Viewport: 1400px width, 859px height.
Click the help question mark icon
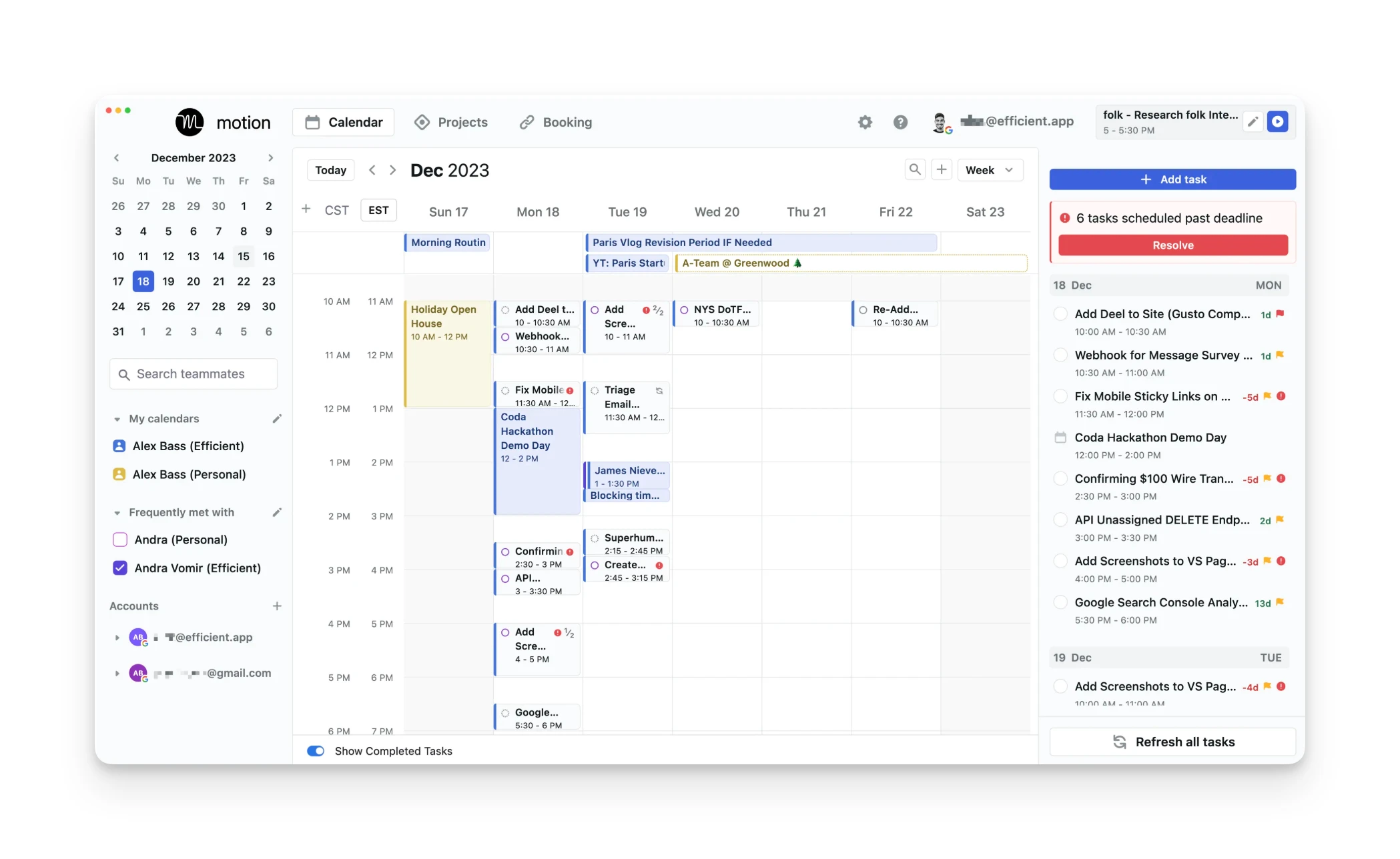900,122
